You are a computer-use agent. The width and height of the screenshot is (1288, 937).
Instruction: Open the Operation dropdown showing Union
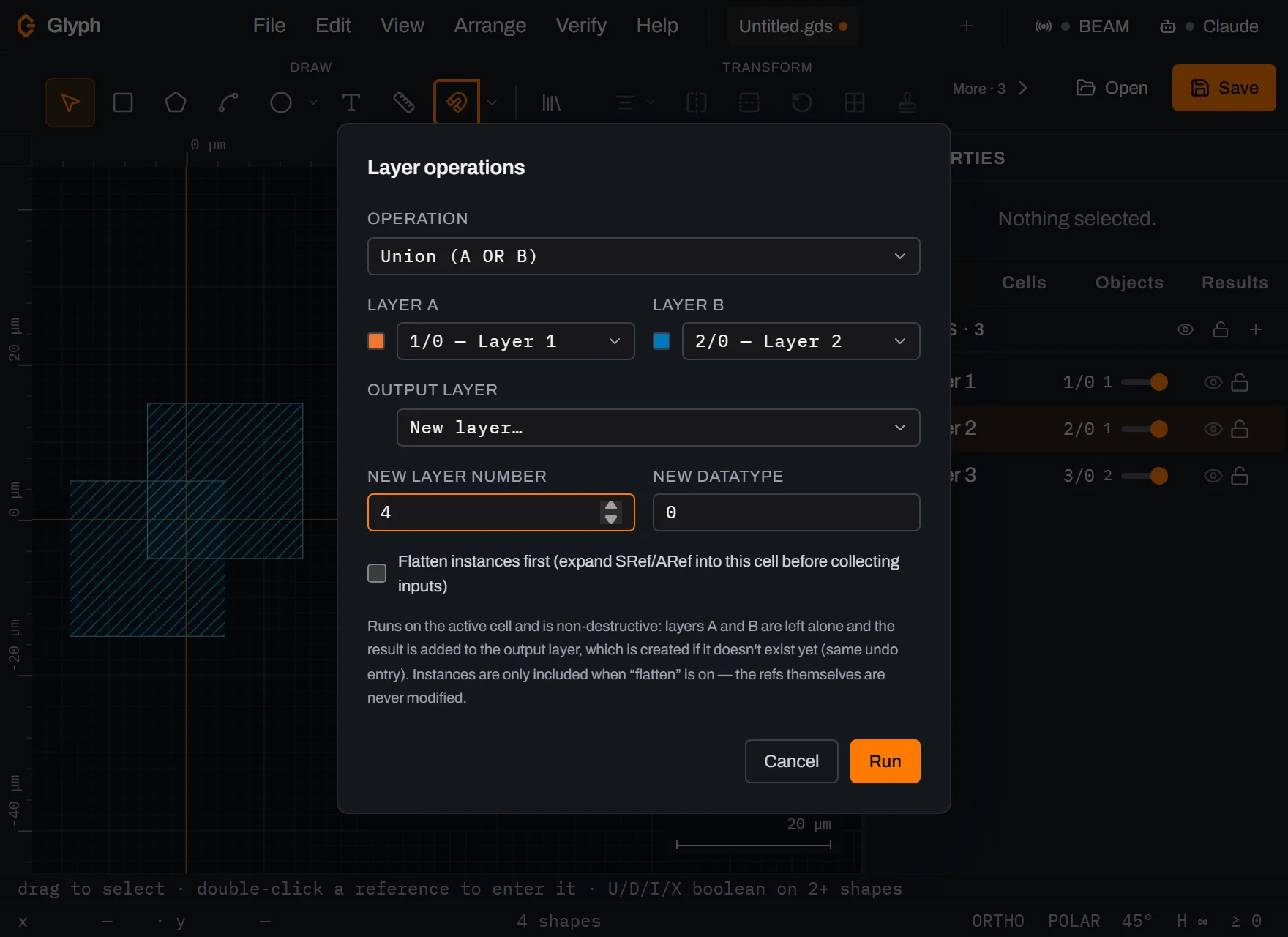tap(644, 256)
